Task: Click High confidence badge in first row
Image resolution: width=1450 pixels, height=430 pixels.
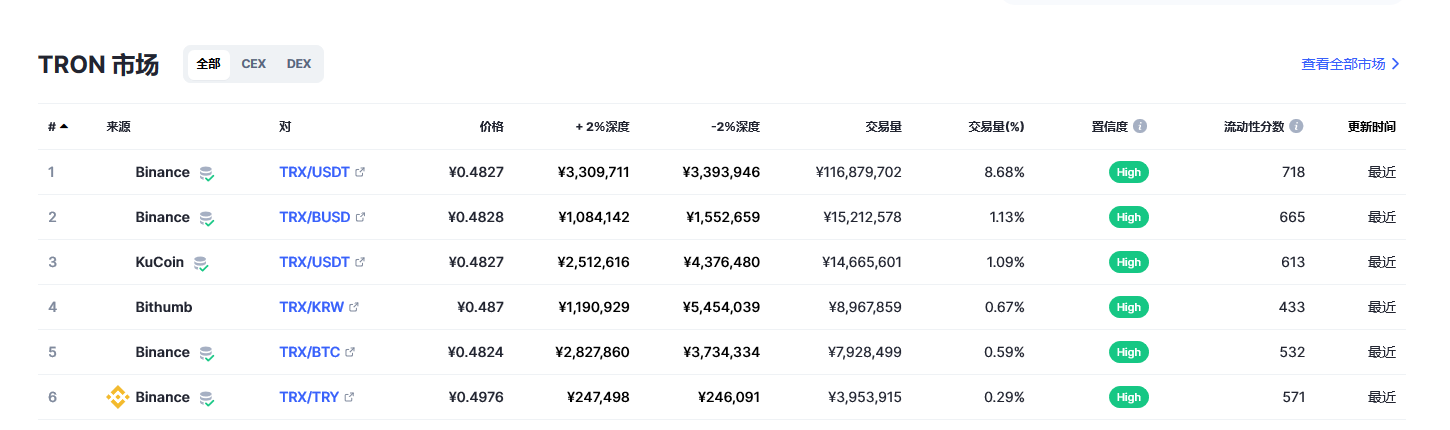Action: [1129, 172]
